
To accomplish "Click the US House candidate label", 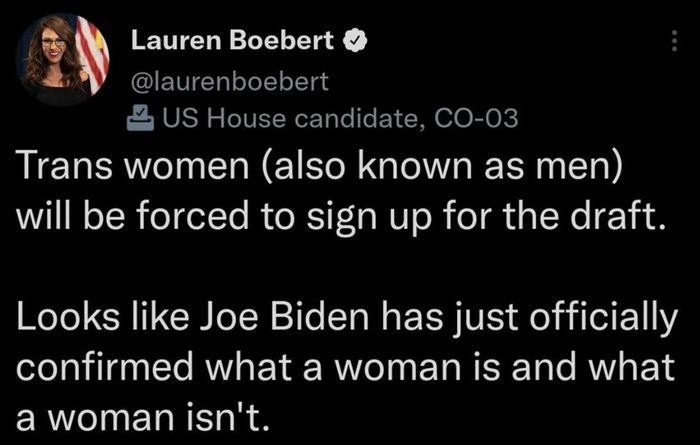I will 294,121.
